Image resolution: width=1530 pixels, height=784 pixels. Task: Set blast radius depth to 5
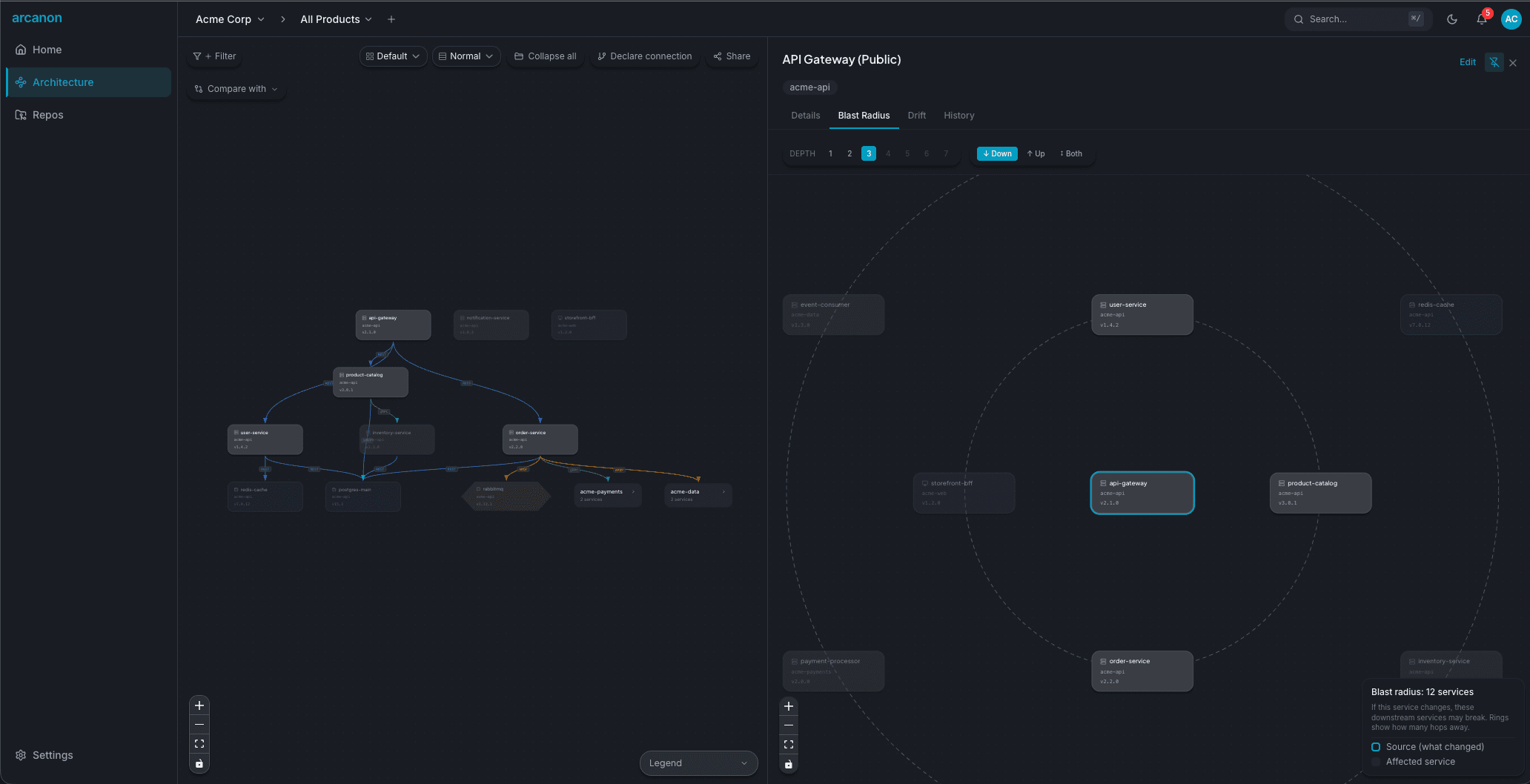[x=907, y=153]
